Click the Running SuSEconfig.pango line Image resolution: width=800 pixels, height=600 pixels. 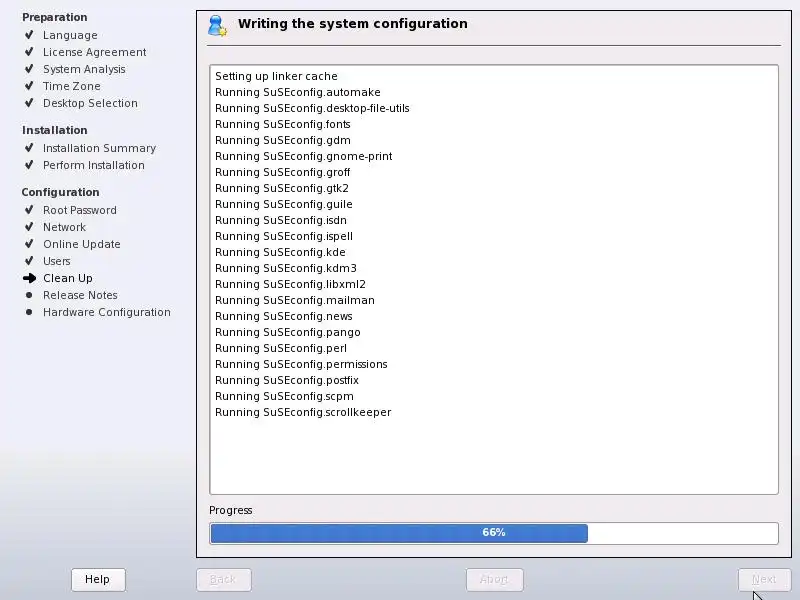coord(288,332)
